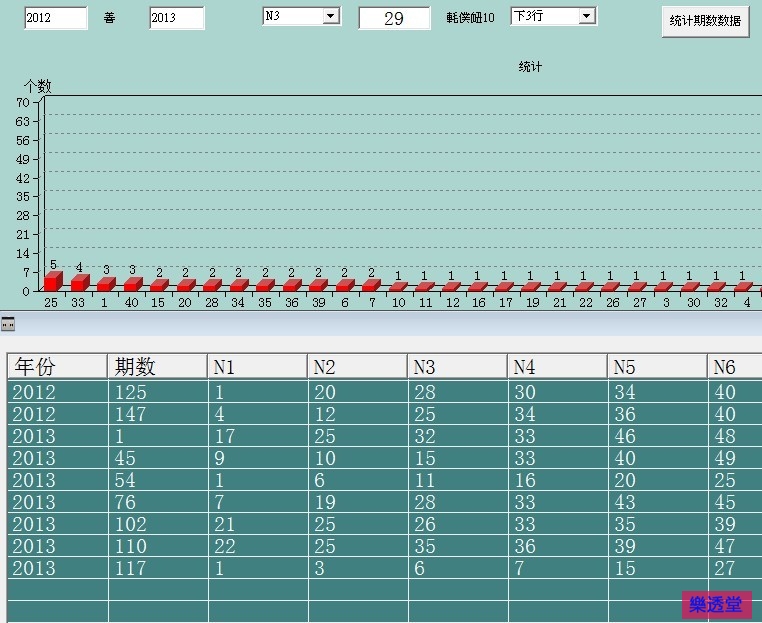Click the start year field showing 2012
The width and height of the screenshot is (762, 623).
[x=55, y=18]
